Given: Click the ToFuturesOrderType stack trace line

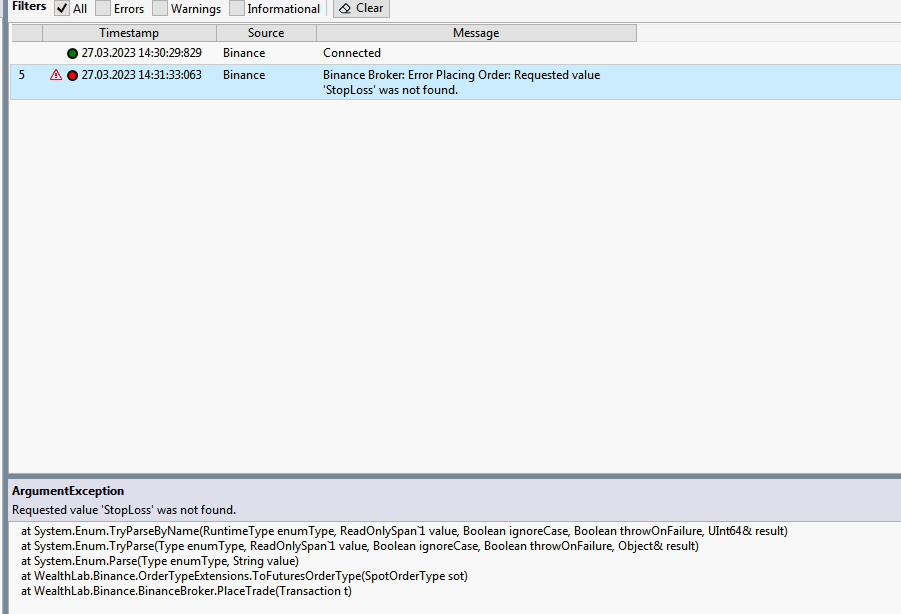Looking at the screenshot, I should pos(251,576).
